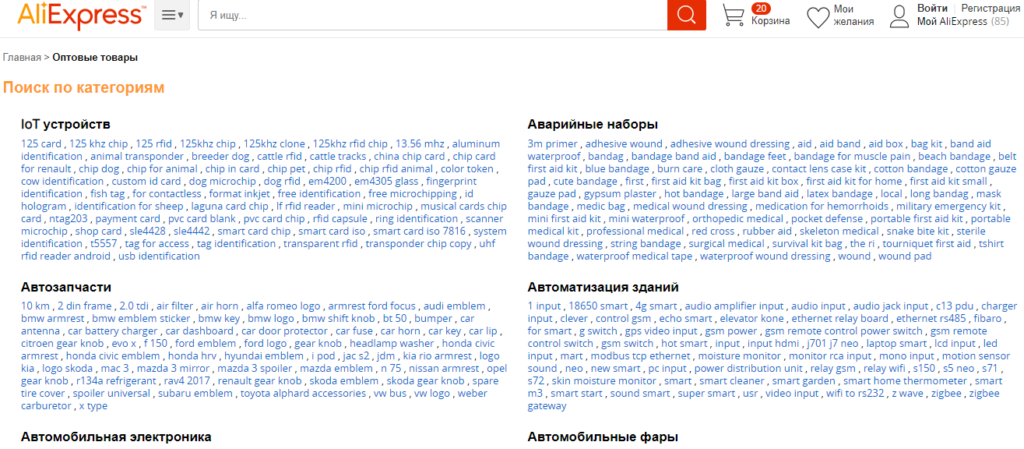
Task: Open the shopping cart icon
Action: pyautogui.click(x=733, y=16)
